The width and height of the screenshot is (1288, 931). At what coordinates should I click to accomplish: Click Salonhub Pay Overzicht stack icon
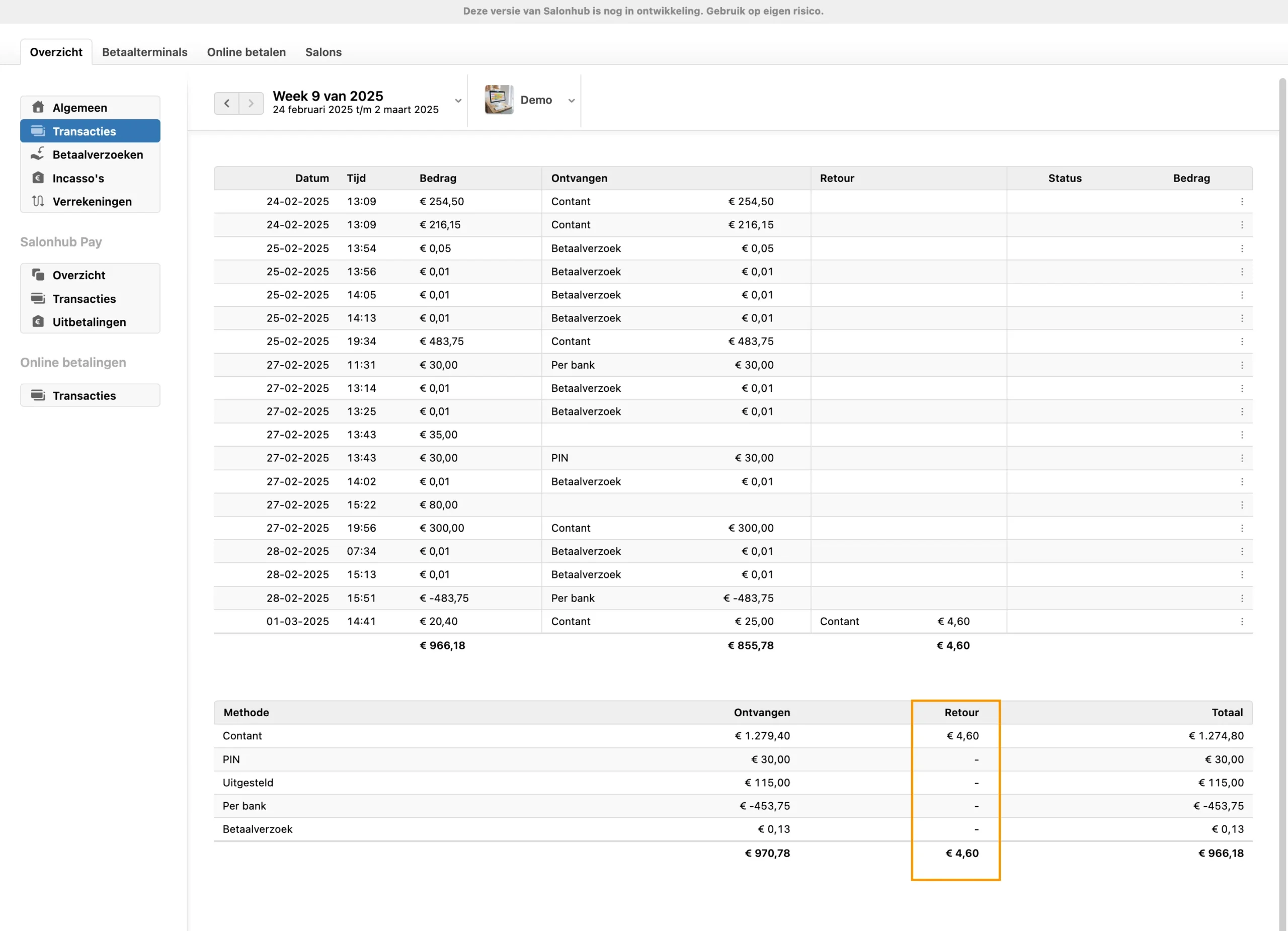[38, 275]
